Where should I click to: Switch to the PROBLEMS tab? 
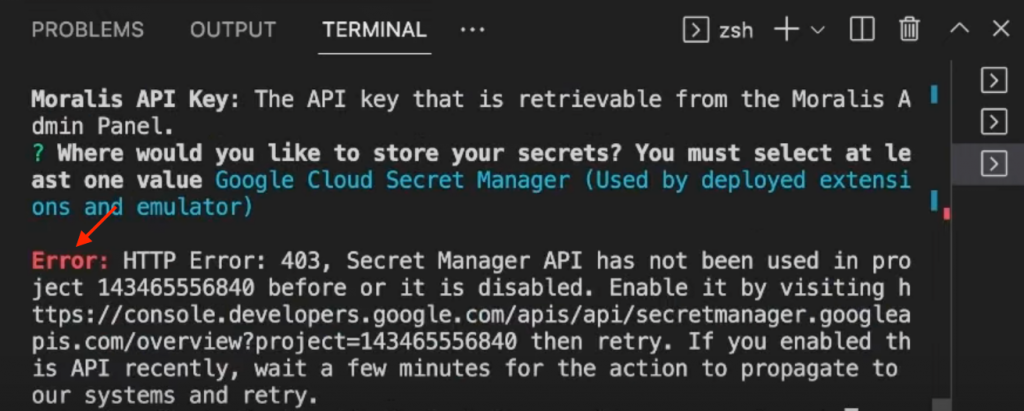(x=87, y=30)
